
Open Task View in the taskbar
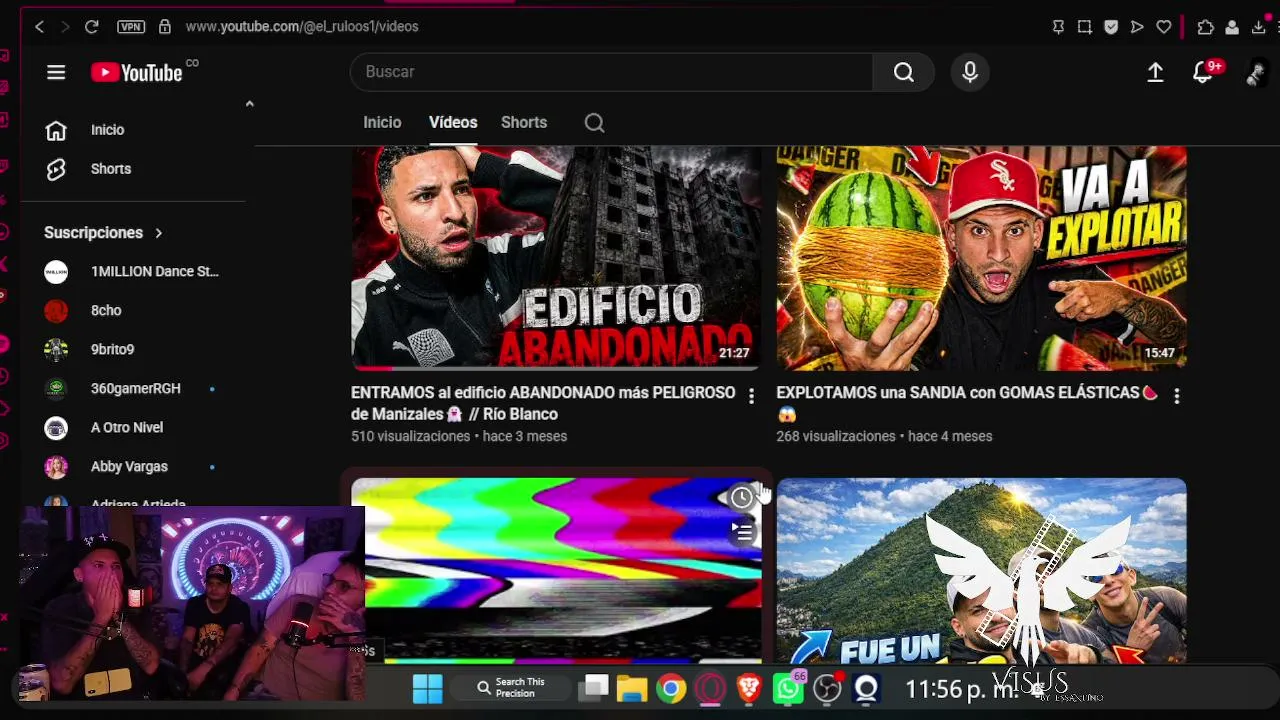tap(596, 688)
